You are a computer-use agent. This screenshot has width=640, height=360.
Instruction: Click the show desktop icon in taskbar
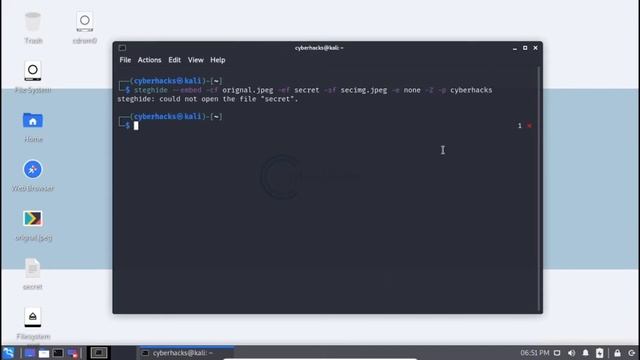[29, 353]
